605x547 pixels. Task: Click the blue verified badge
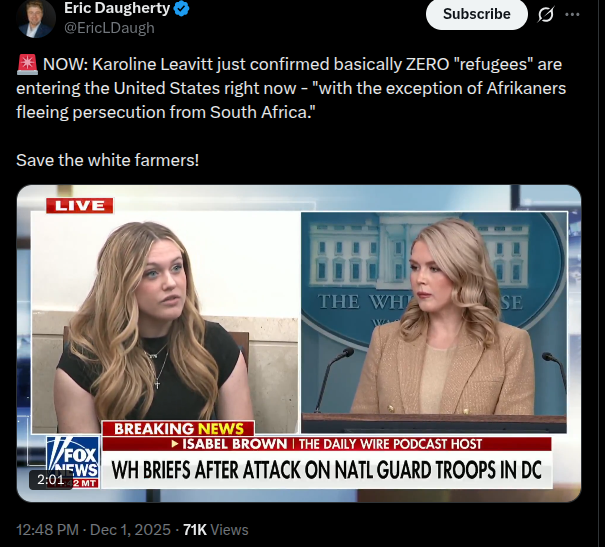coord(181,8)
